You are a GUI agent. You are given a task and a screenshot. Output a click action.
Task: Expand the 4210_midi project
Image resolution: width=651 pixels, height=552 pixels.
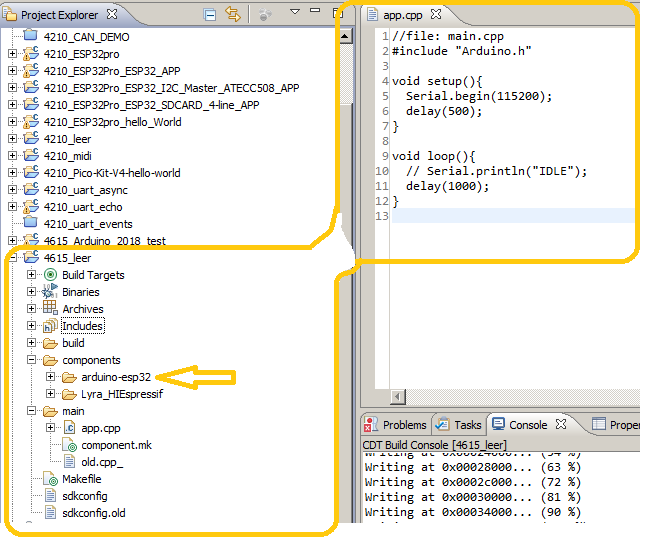pyautogui.click(x=12, y=156)
